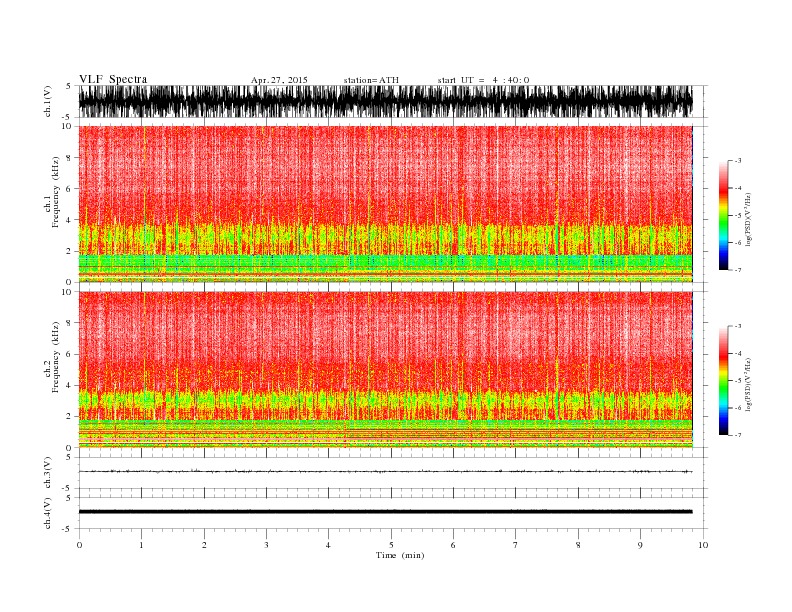The width and height of the screenshot is (792, 612).
Task: Click the "3" tick on the time axis
Action: pos(266,545)
